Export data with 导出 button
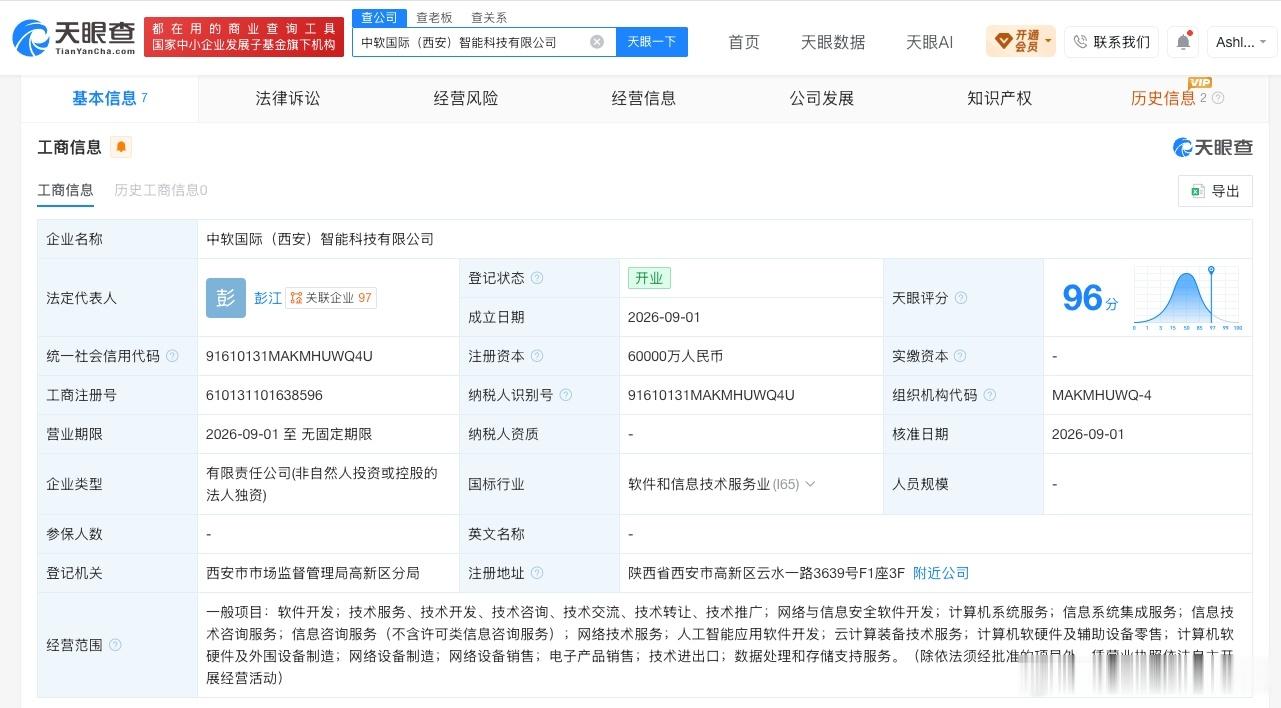Screen dimensions: 1281x708 click(x=1215, y=191)
